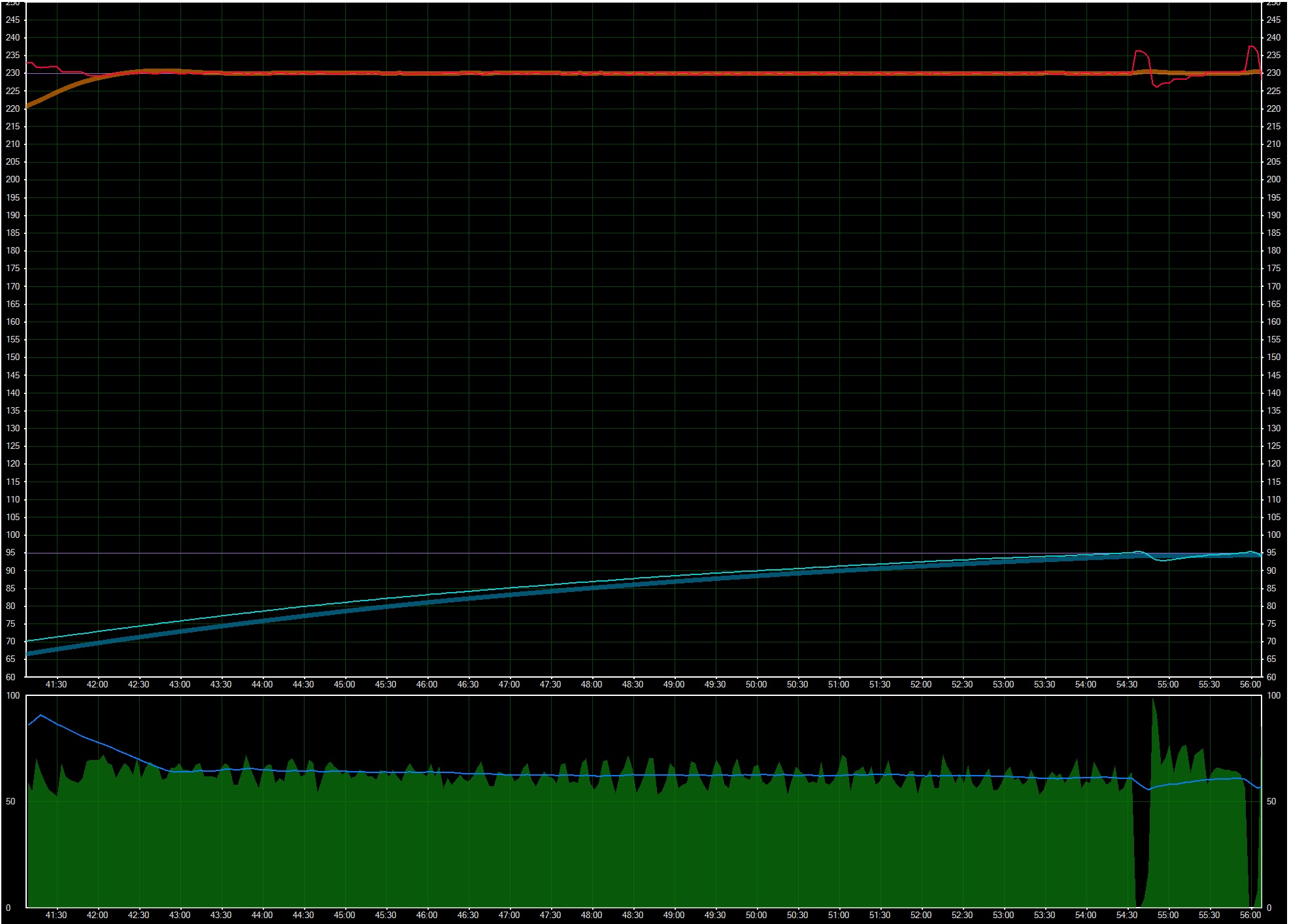Click the 95 label on the left temperature axis
Image resolution: width=1289 pixels, height=924 pixels.
coord(10,553)
